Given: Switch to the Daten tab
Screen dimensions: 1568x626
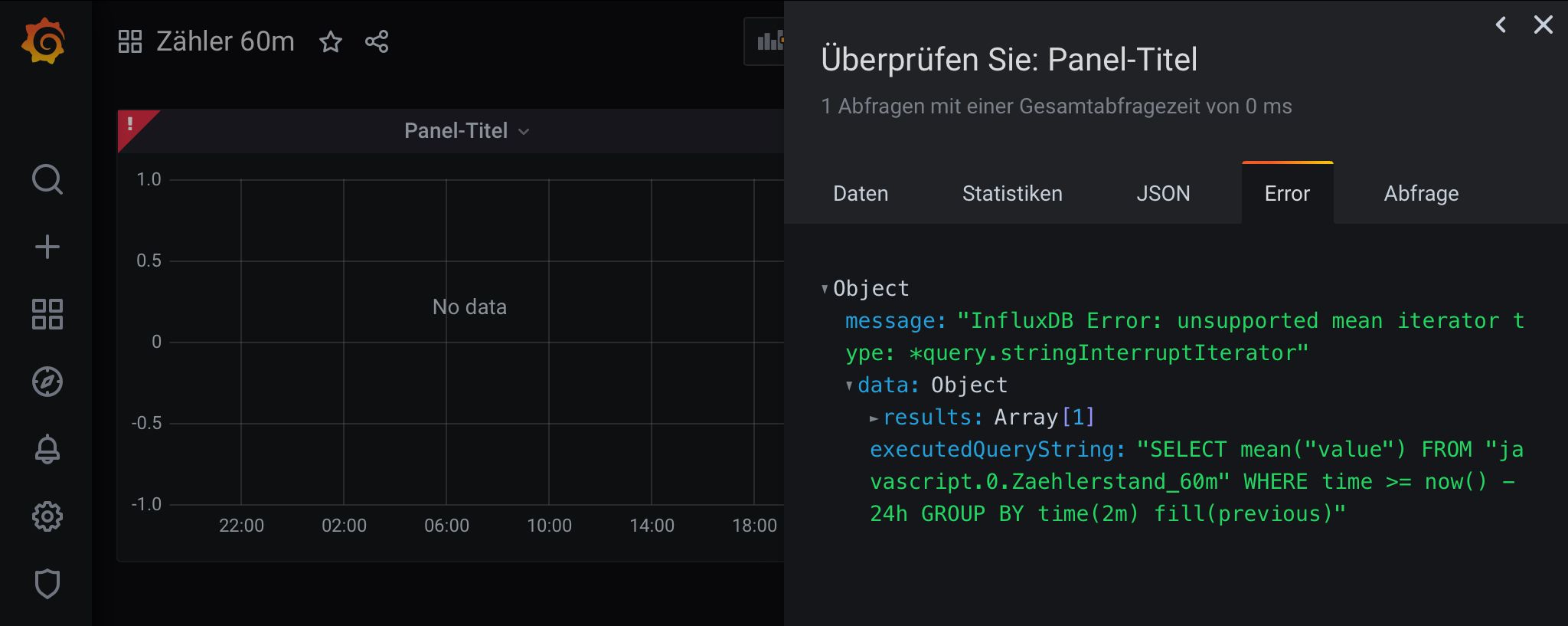Looking at the screenshot, I should [861, 193].
